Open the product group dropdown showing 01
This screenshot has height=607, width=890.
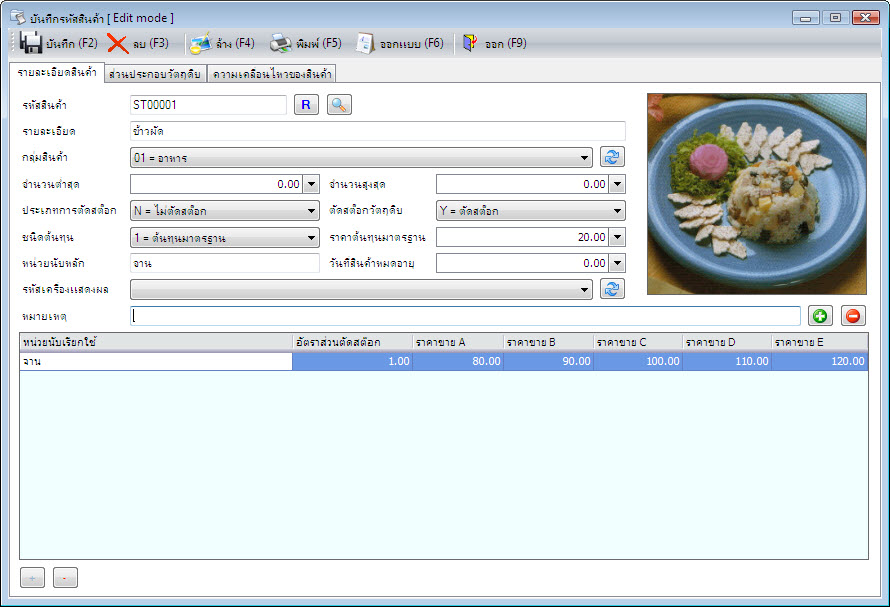click(x=361, y=158)
